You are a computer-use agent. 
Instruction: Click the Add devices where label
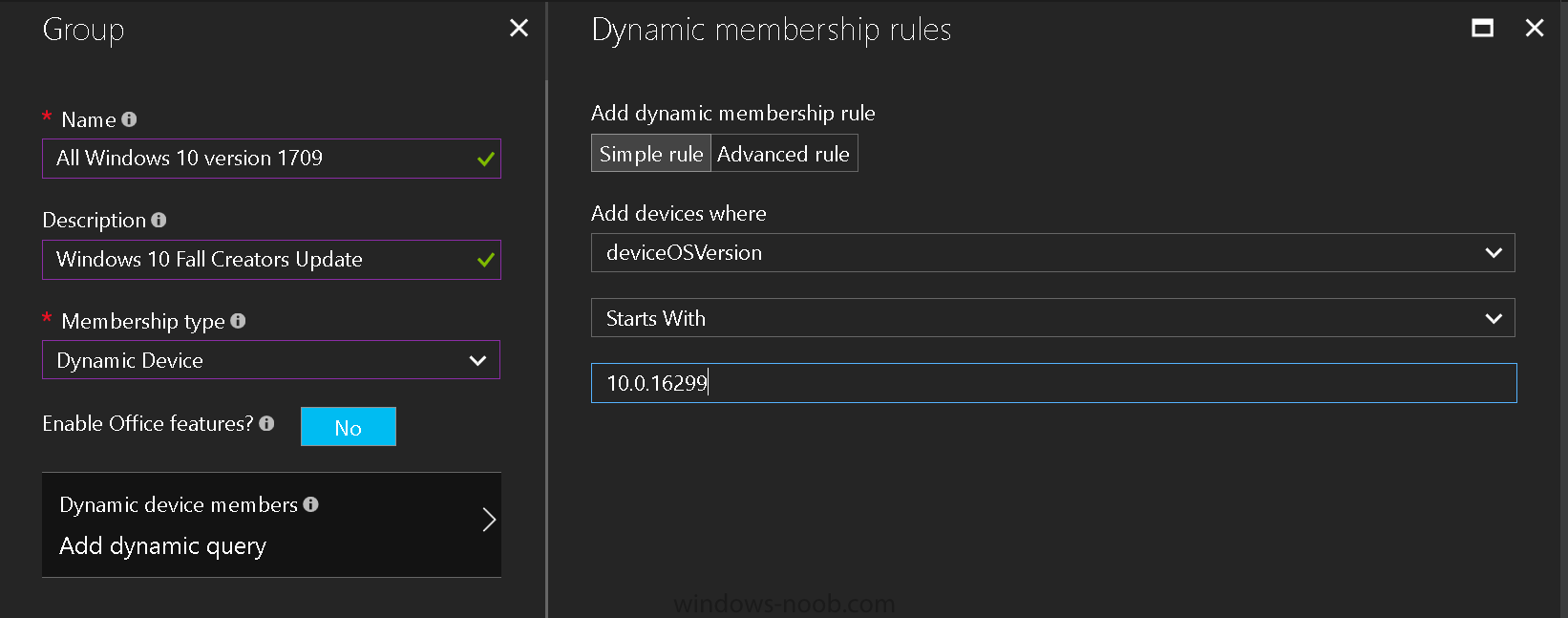pyautogui.click(x=678, y=213)
